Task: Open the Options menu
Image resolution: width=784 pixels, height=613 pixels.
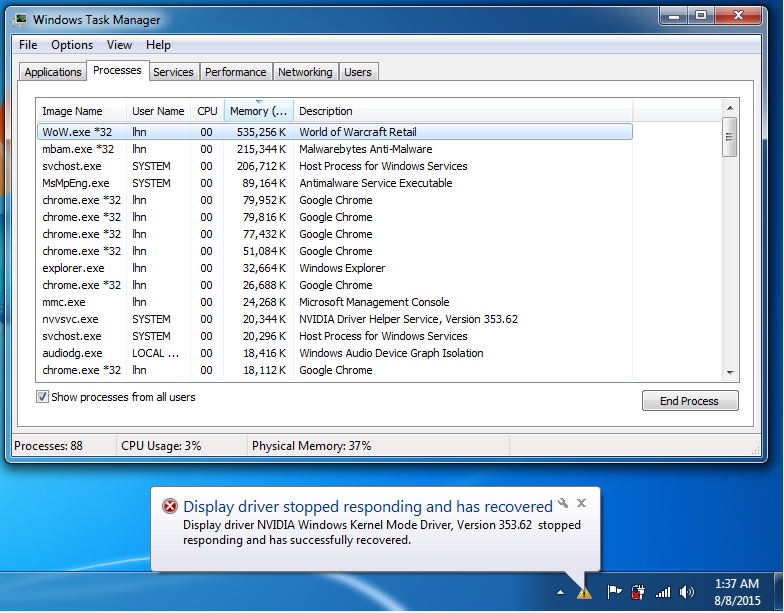Action: (72, 45)
